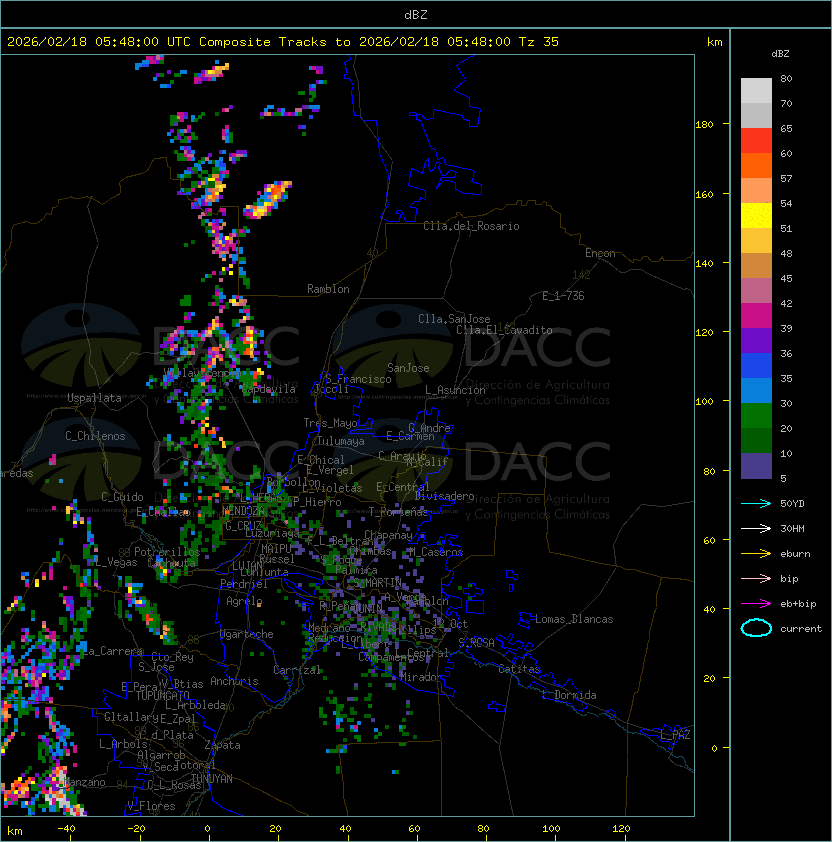
Task: Click the 'La_Carrera' place label
Action: click(x=112, y=651)
